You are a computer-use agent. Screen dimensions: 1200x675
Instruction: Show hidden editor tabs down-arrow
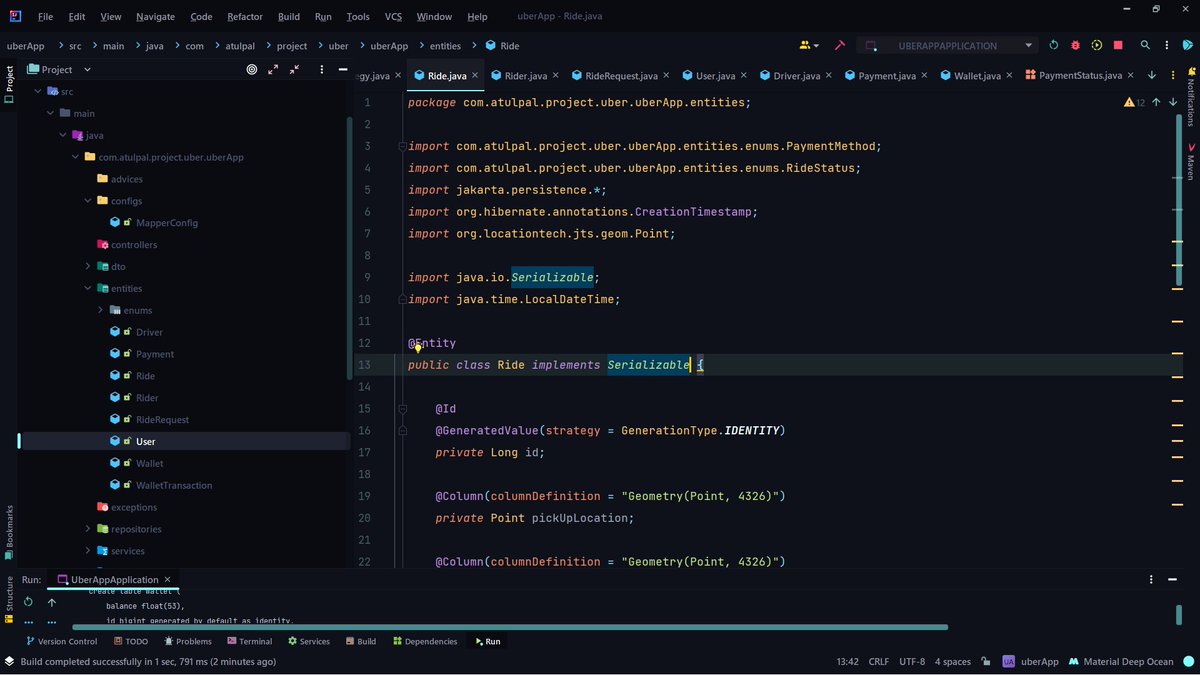[x=1151, y=75]
